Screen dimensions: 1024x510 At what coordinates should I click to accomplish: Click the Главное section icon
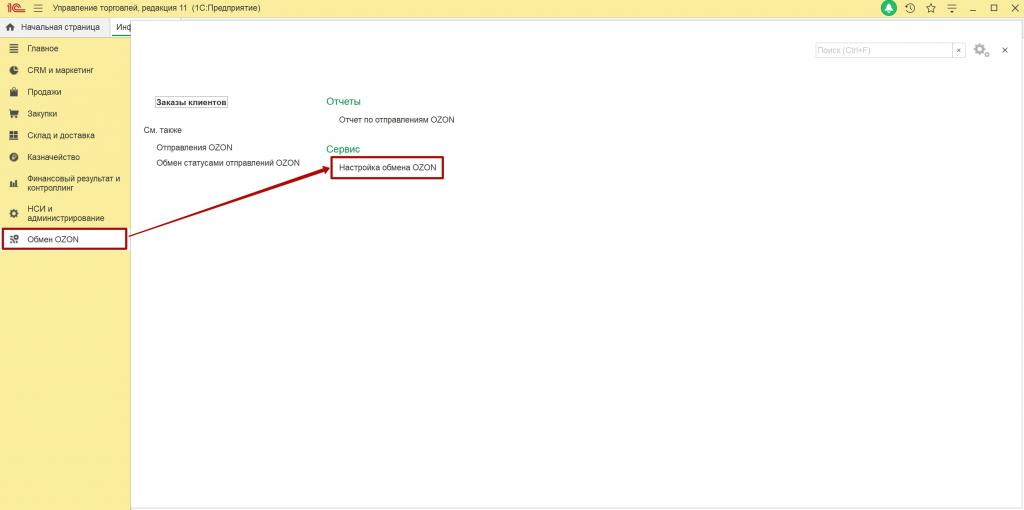coord(14,48)
